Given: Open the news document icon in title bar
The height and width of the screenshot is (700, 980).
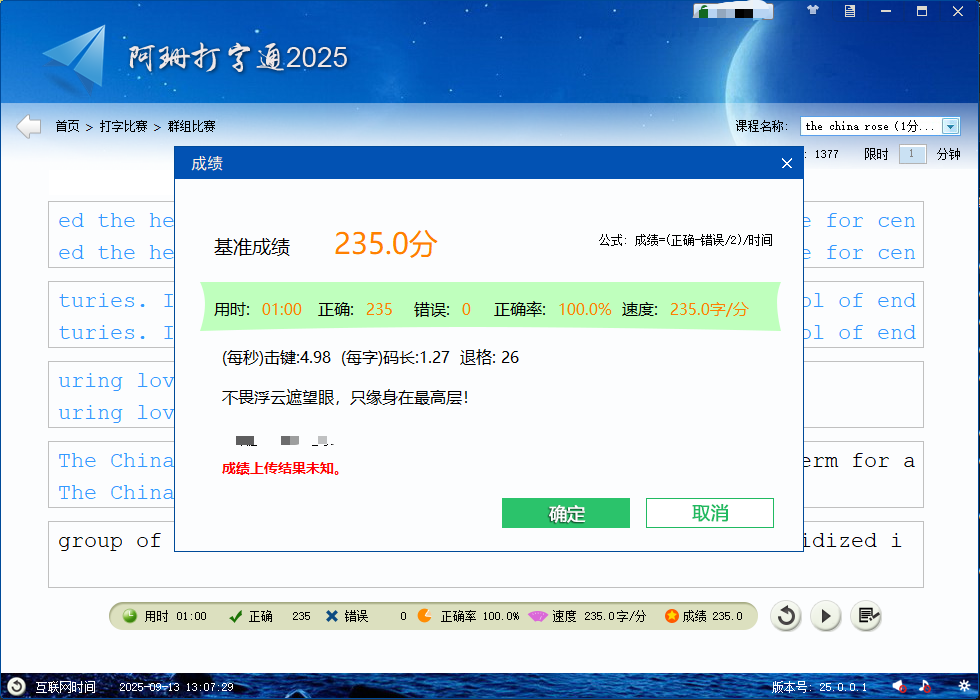Looking at the screenshot, I should (x=851, y=11).
